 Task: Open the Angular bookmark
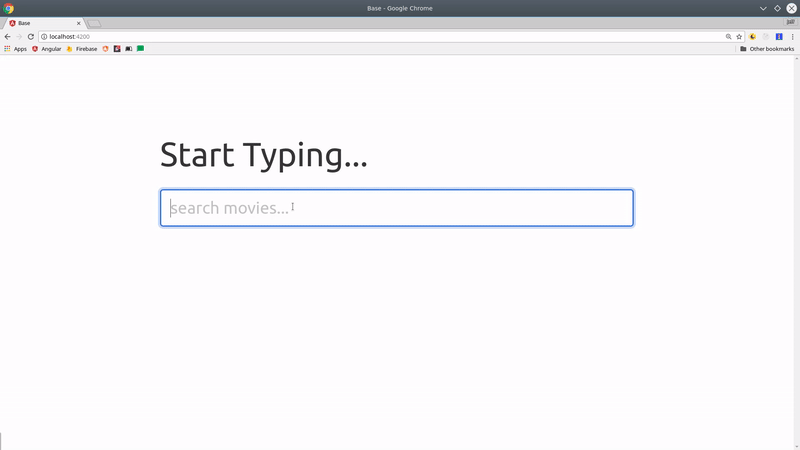(46, 48)
